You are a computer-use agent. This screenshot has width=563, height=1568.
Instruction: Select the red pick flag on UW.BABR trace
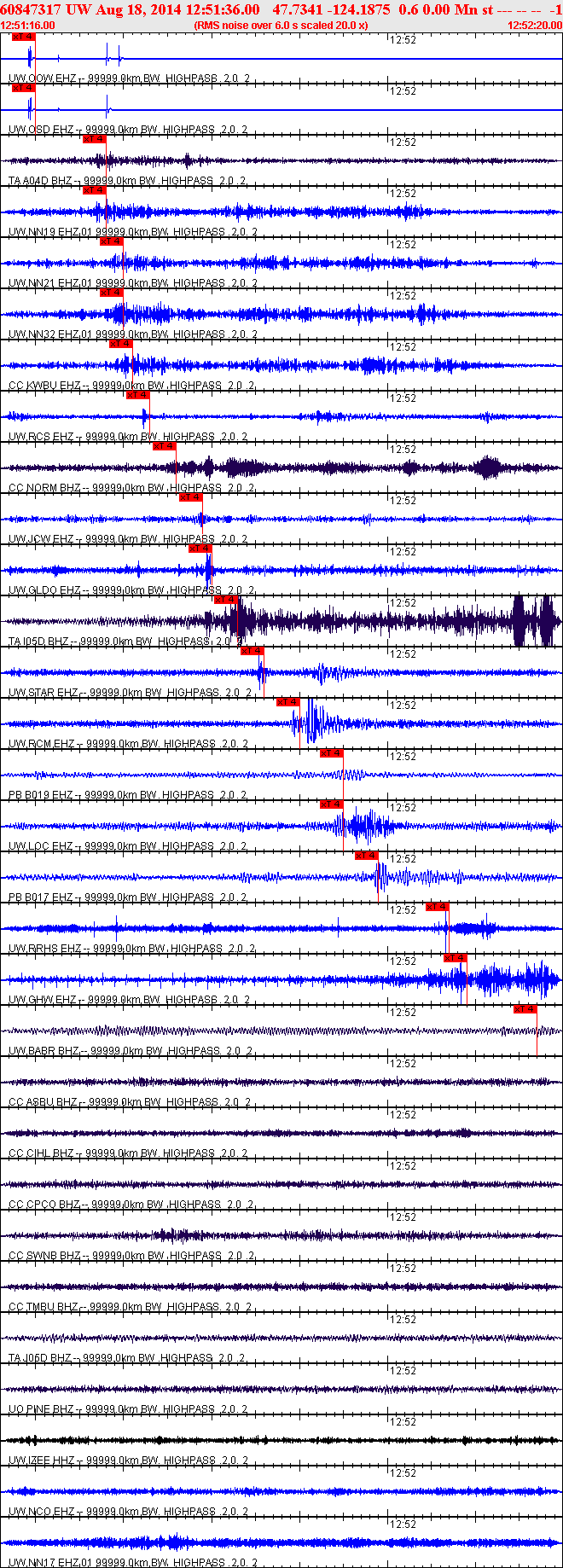[x=525, y=1009]
